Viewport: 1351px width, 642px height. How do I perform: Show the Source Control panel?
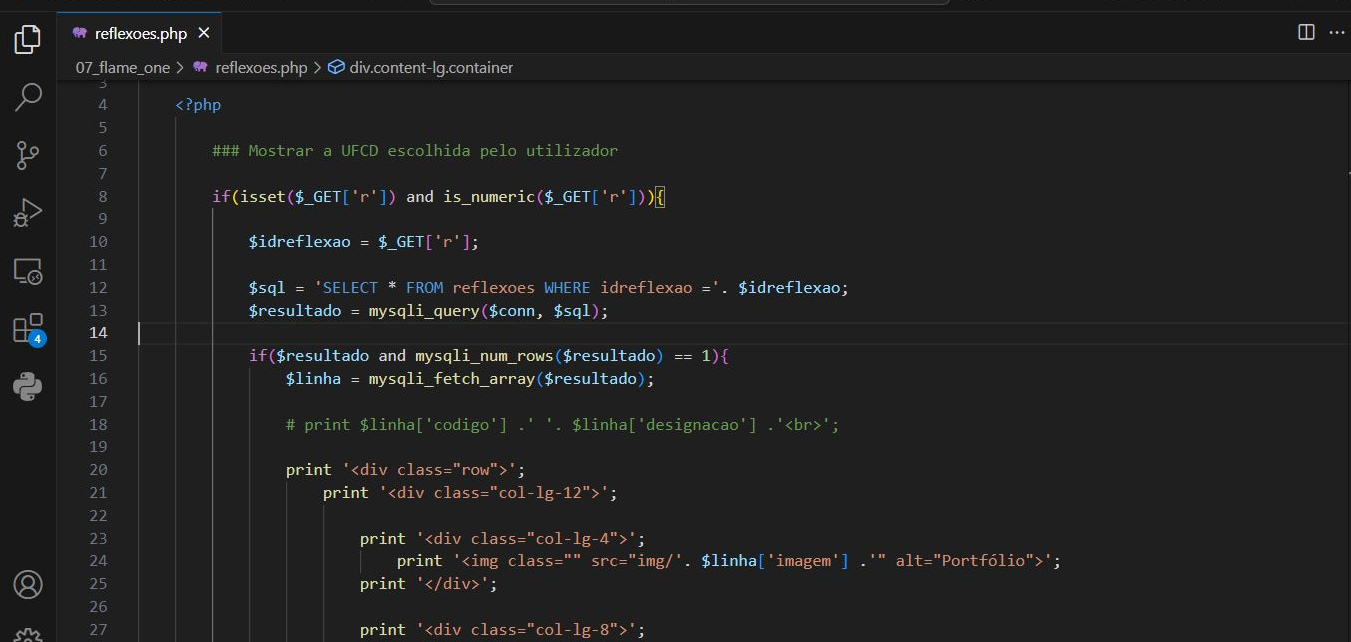(x=28, y=155)
